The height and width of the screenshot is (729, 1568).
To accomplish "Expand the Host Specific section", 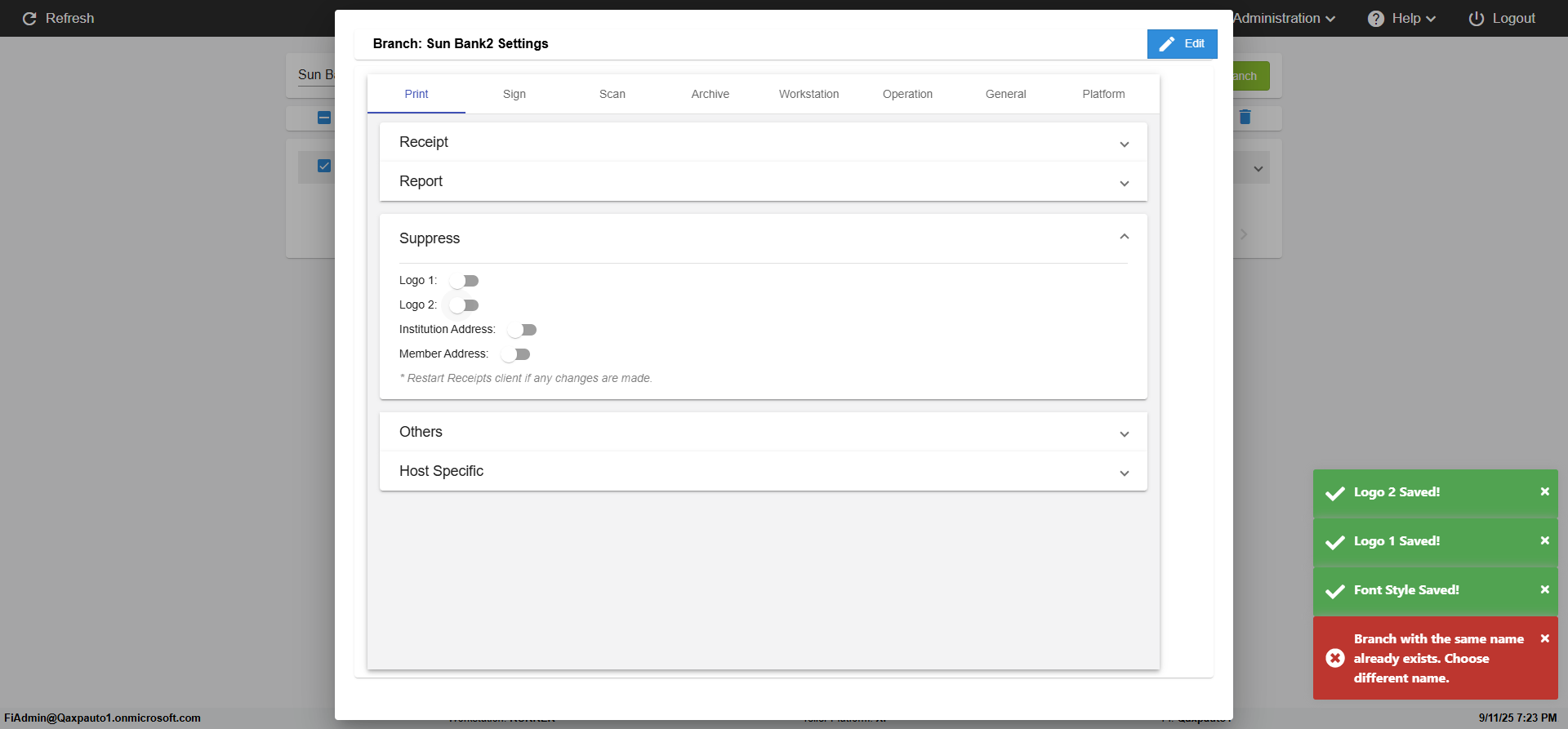I will pyautogui.click(x=1125, y=473).
